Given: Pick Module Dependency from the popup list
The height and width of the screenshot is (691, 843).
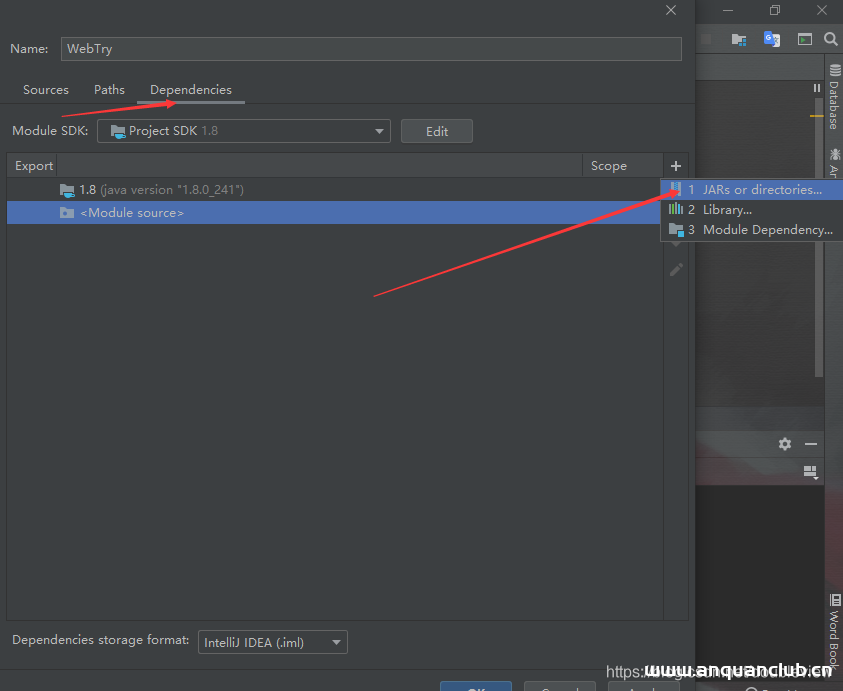Looking at the screenshot, I should [766, 230].
